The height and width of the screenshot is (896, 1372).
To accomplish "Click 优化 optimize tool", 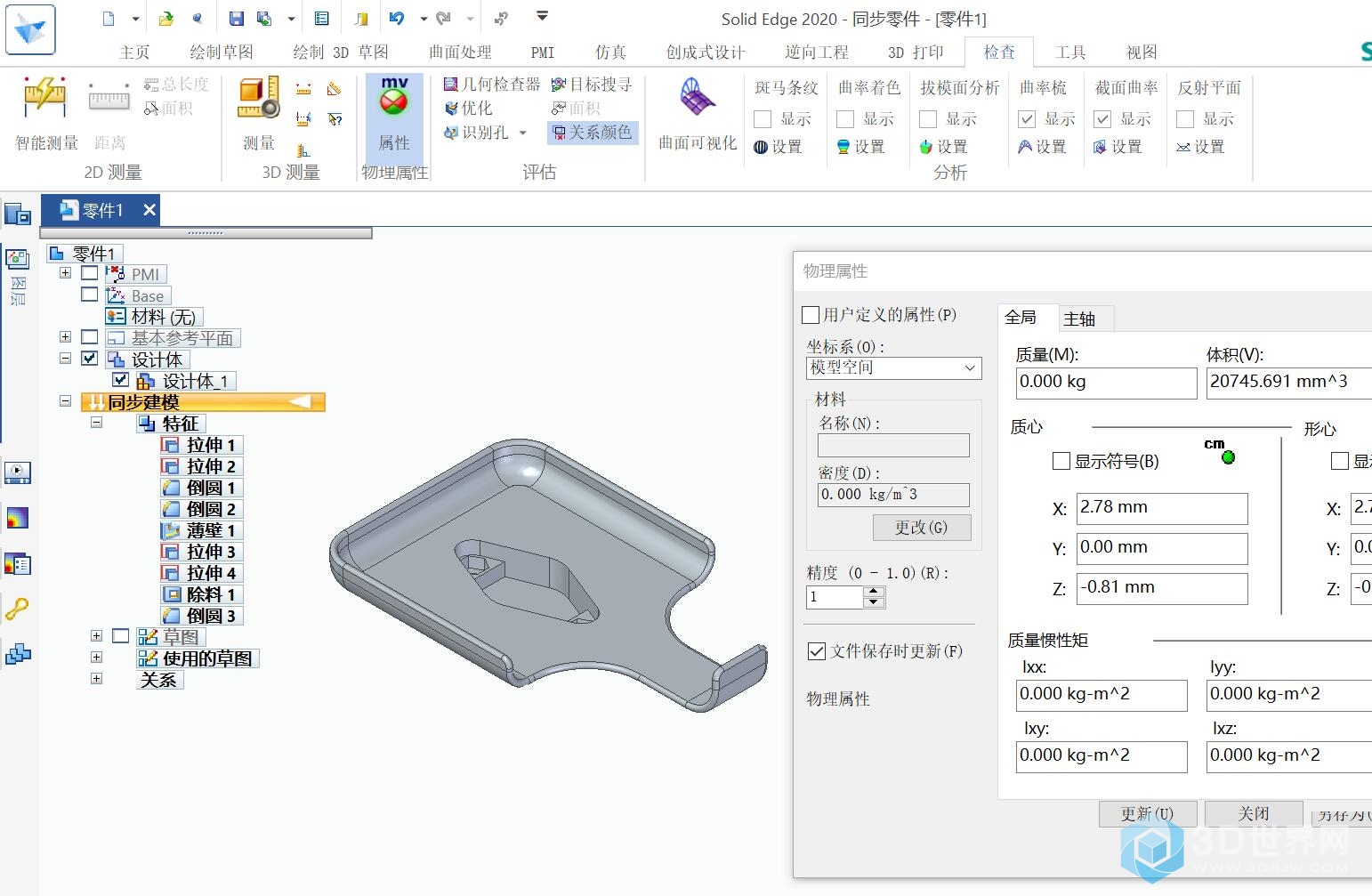I will (x=468, y=109).
